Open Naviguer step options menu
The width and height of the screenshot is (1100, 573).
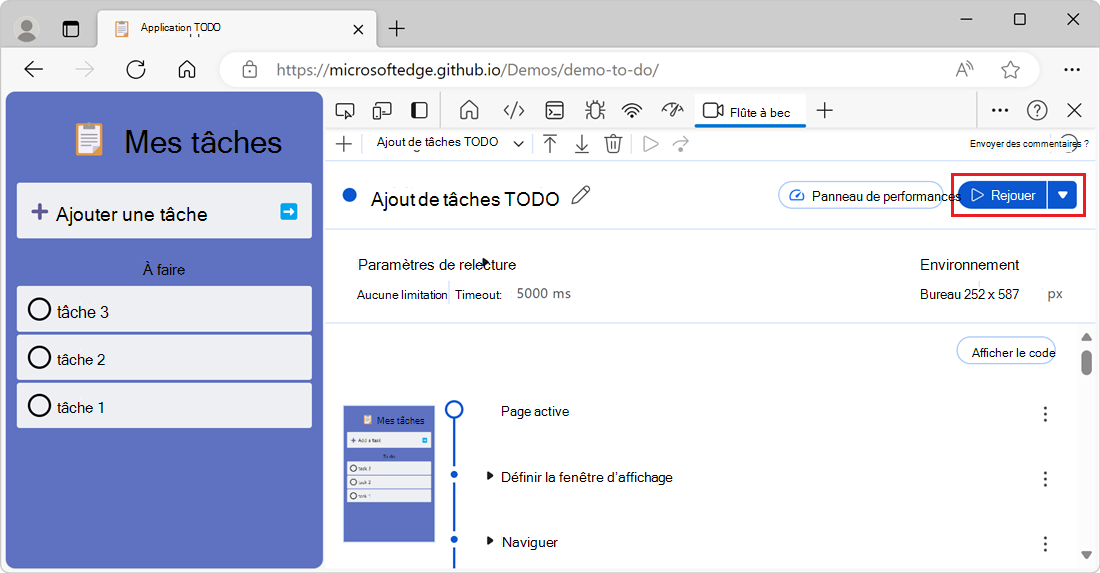tap(1045, 544)
